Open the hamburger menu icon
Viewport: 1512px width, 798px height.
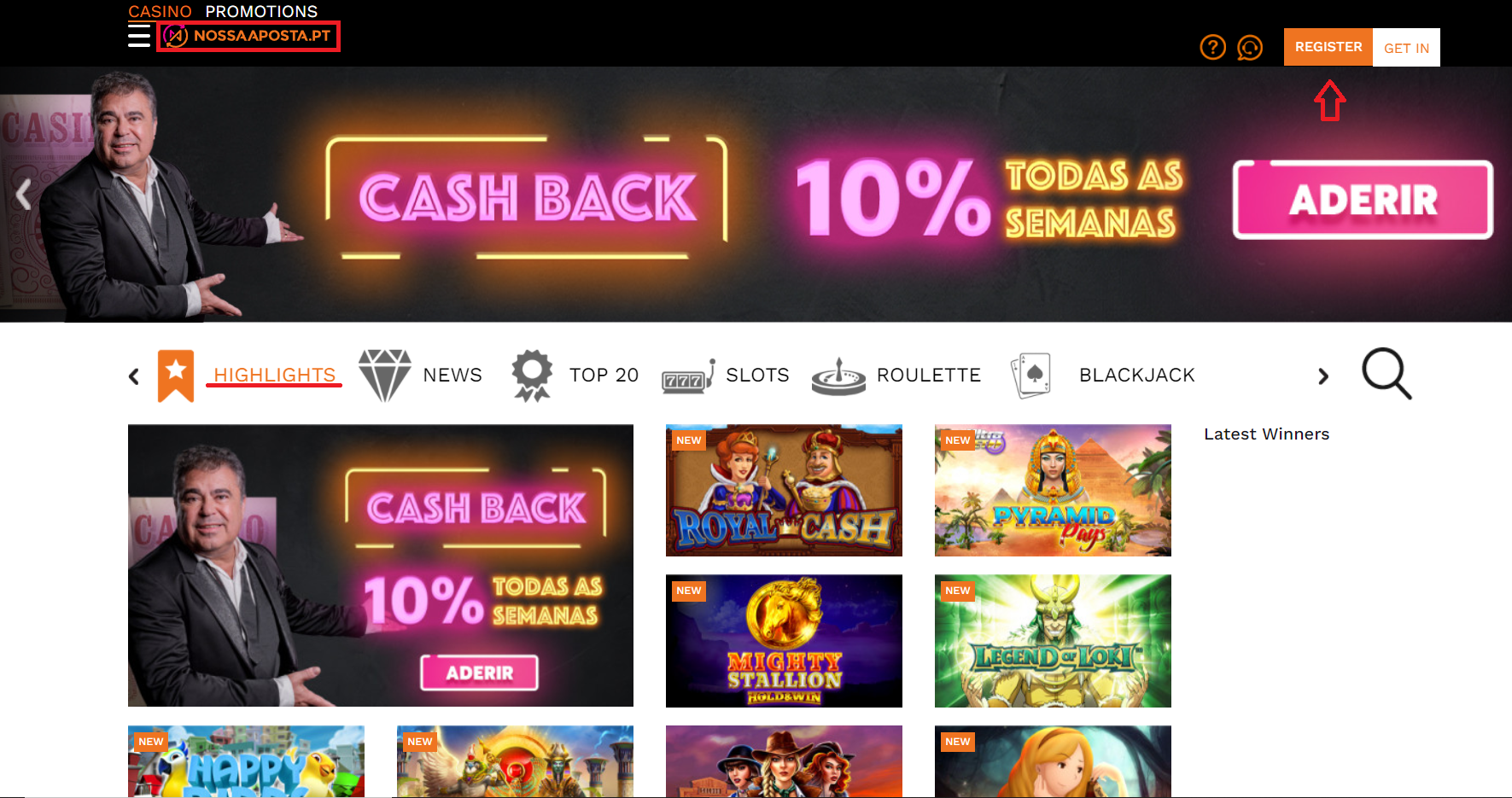[x=139, y=35]
